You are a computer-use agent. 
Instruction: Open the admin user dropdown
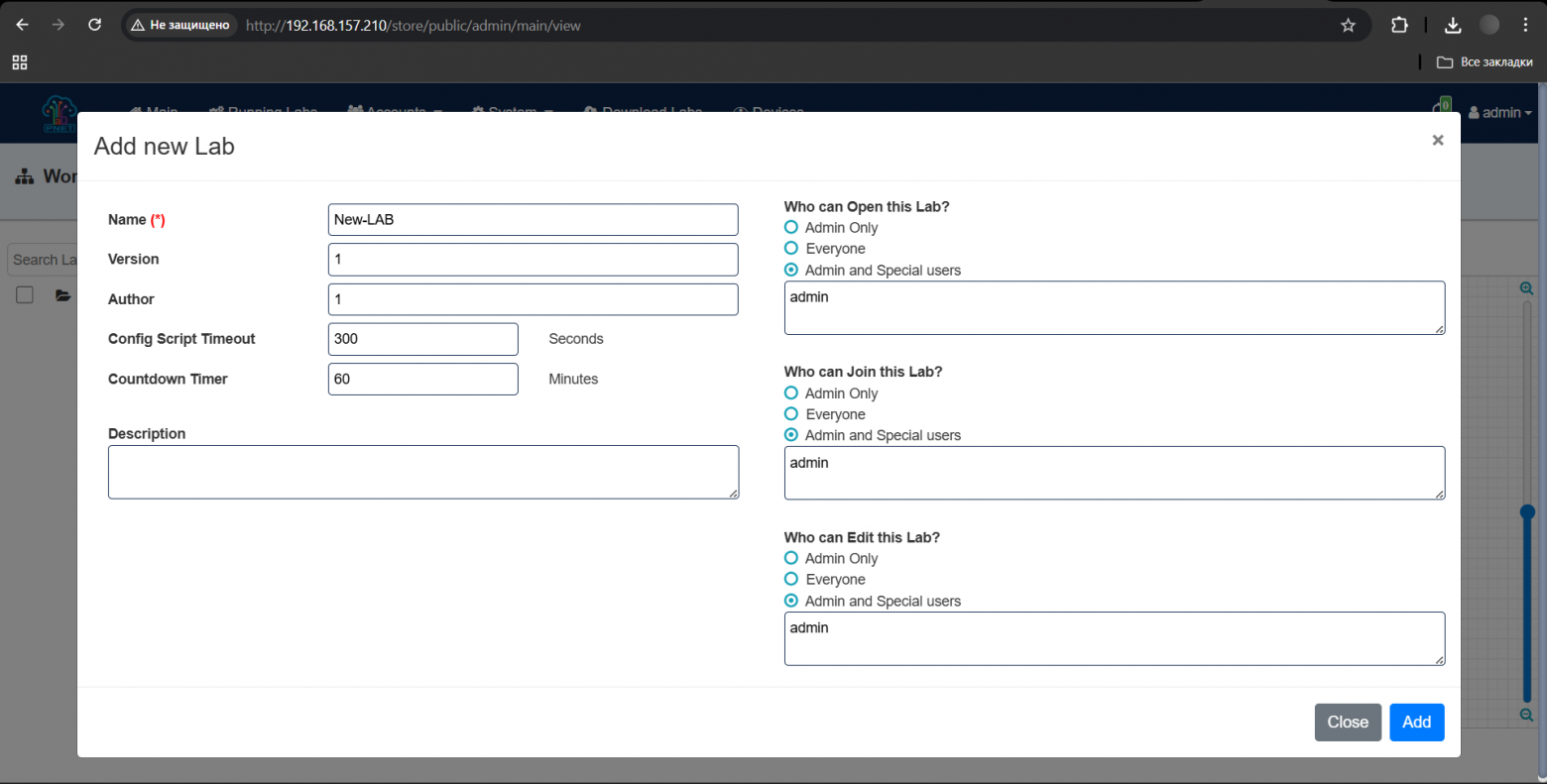[1500, 112]
